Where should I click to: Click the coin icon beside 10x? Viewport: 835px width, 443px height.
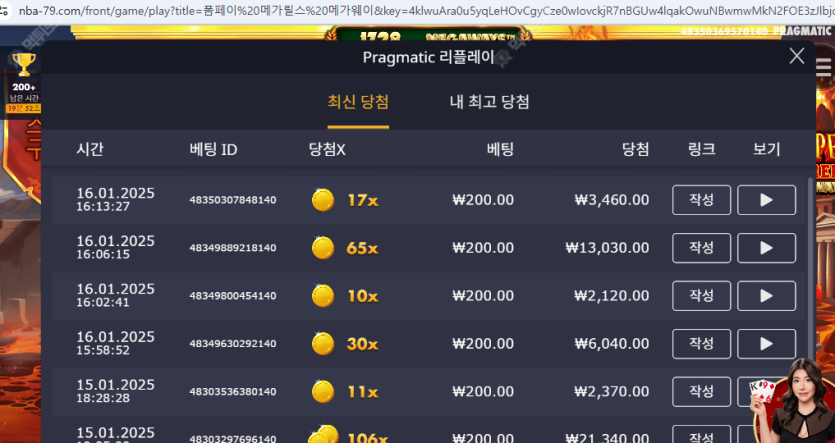click(323, 296)
